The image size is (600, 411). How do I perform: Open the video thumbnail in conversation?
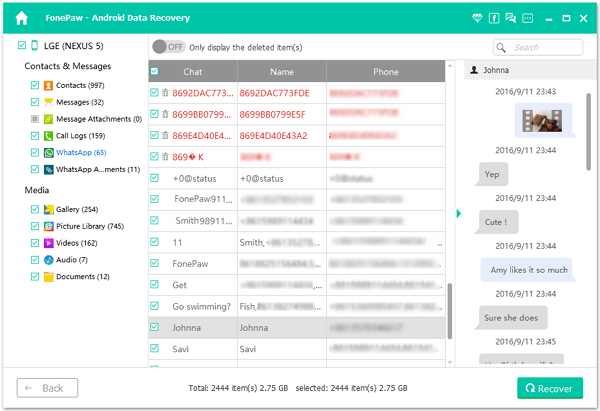point(543,121)
